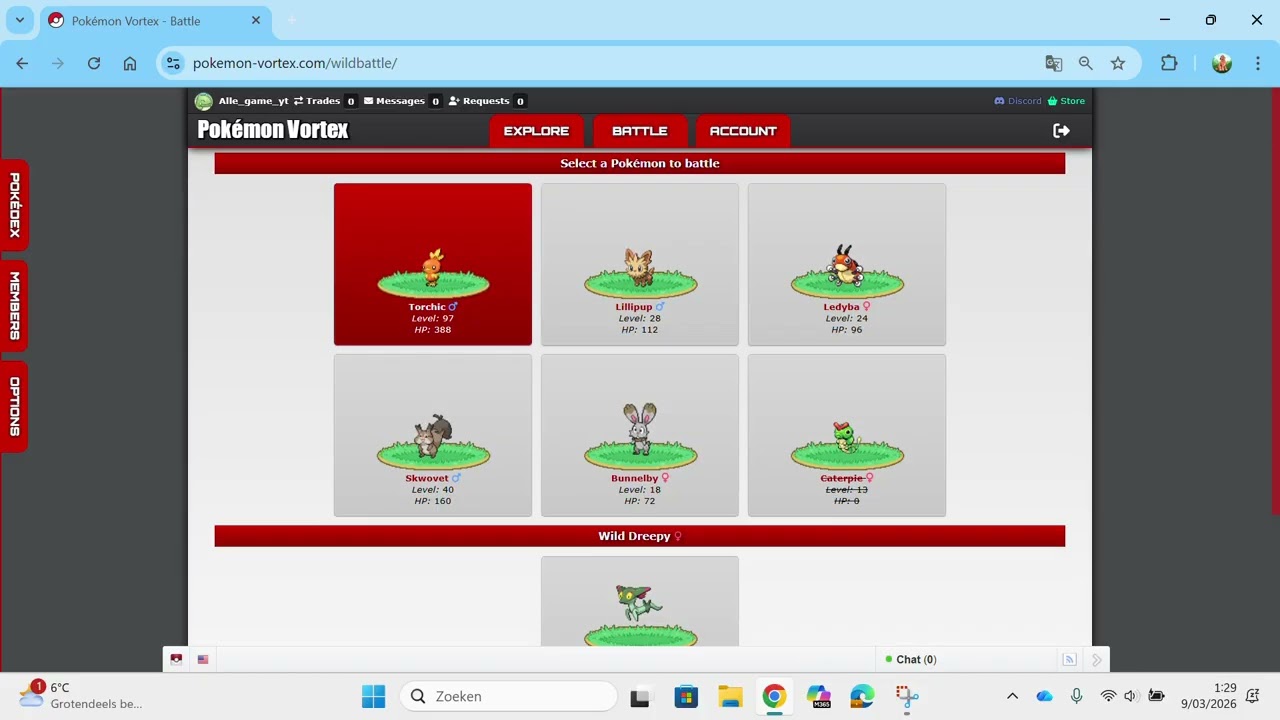Bookmark this page with star icon
The image size is (1280, 720).
pyautogui.click(x=1118, y=63)
